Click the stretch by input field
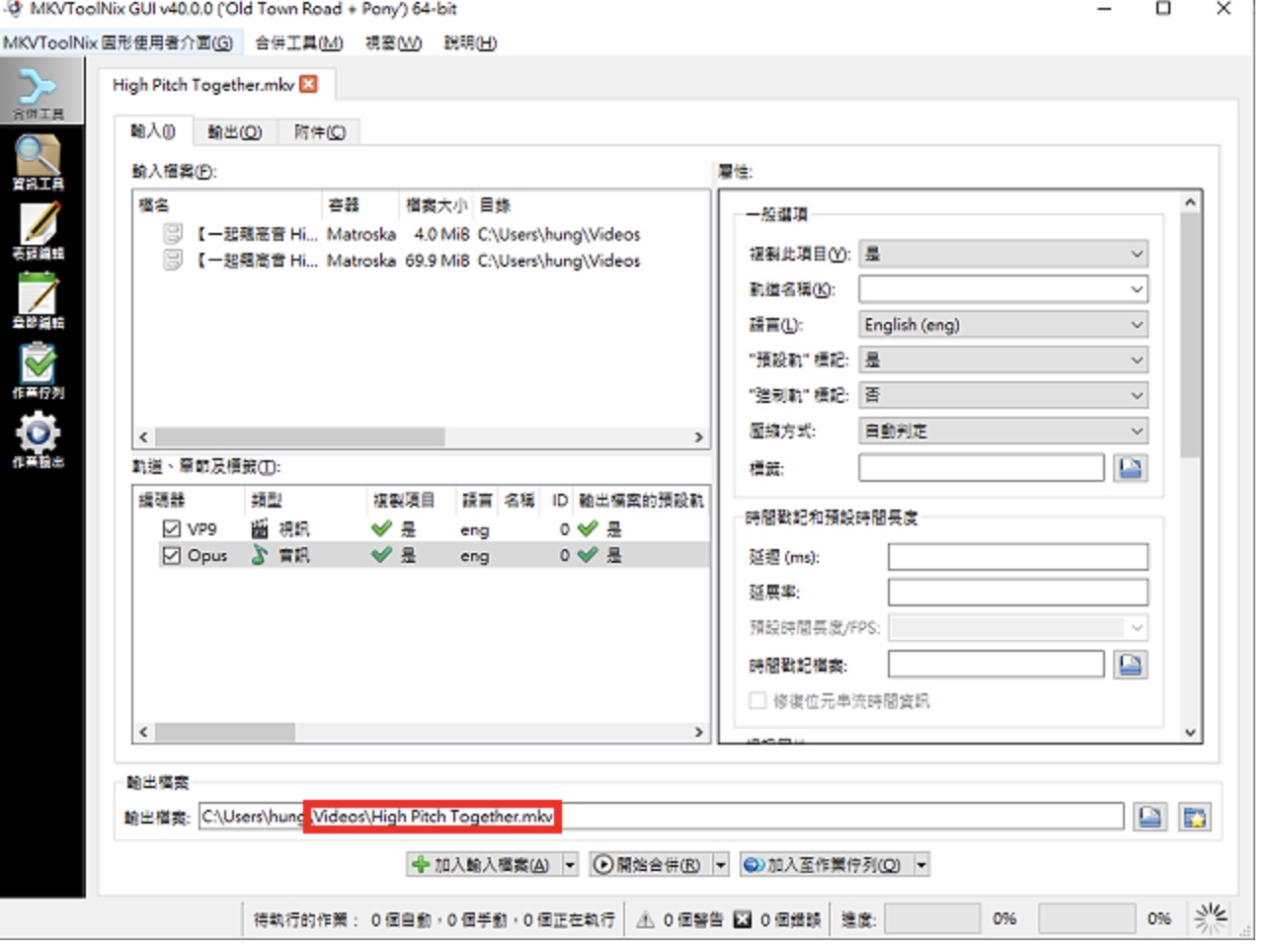Image resolution: width=1278 pixels, height=952 pixels. [1018, 593]
